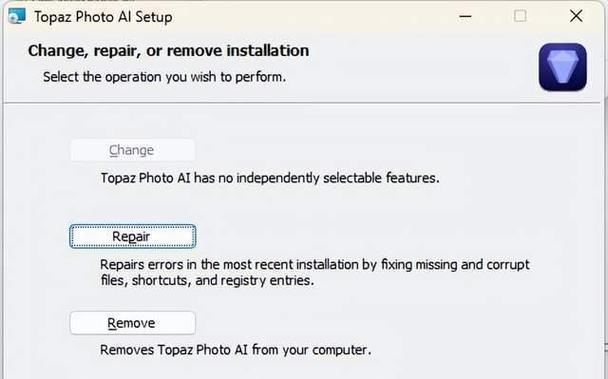Click the greyed-out maximize window icon
Screen dimensions: 608x379
pyautogui.click(x=520, y=16)
